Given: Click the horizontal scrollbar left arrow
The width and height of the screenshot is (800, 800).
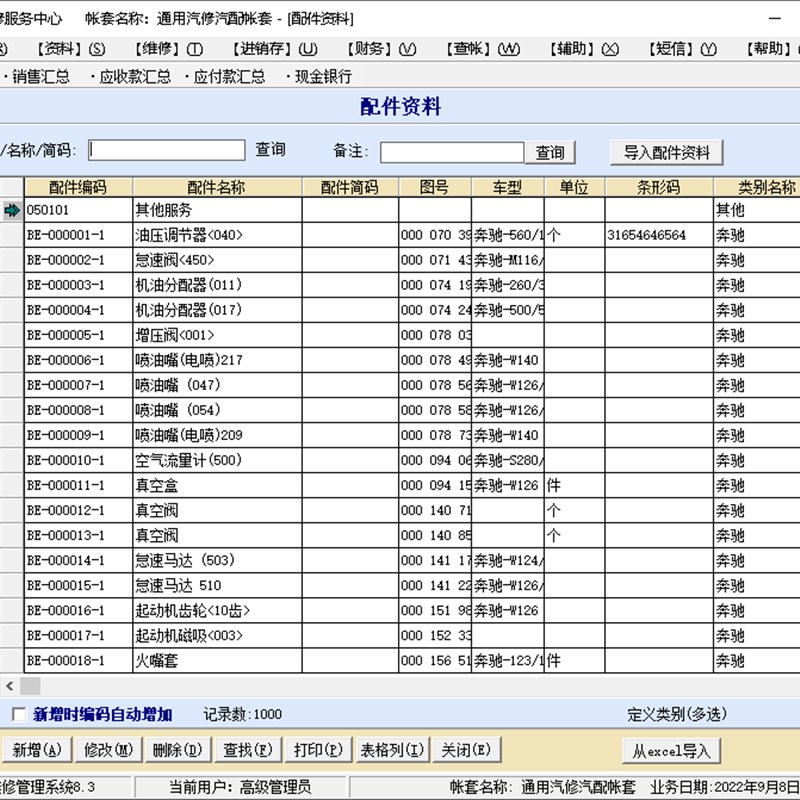Looking at the screenshot, I should [10, 686].
